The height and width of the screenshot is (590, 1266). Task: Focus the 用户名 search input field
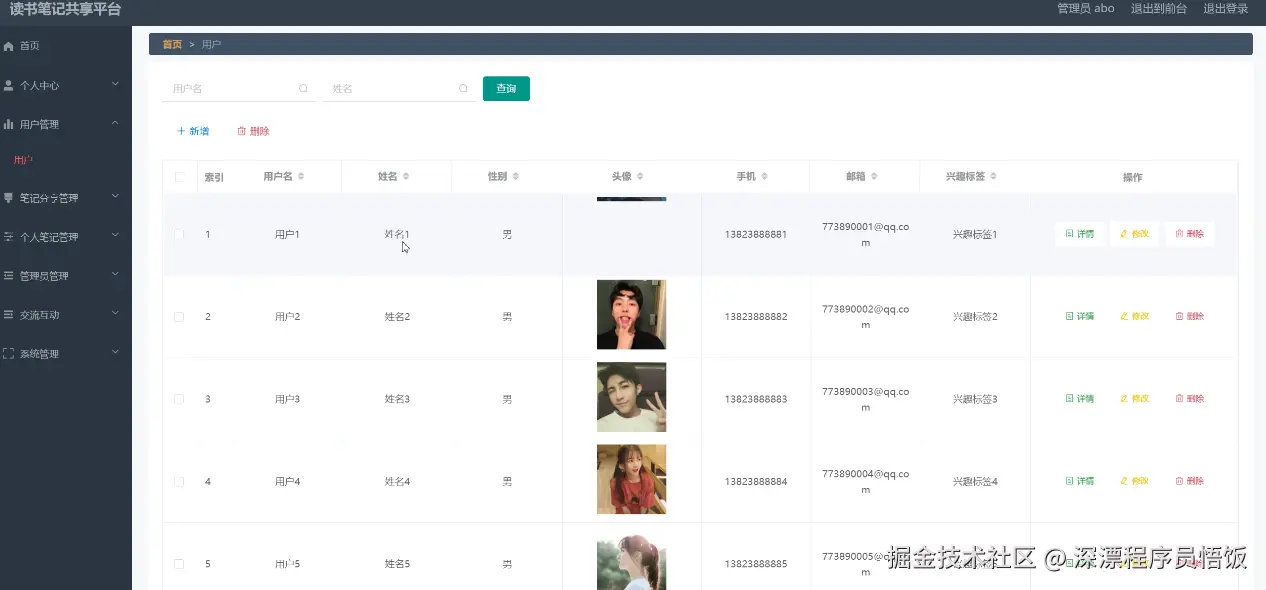tap(238, 88)
